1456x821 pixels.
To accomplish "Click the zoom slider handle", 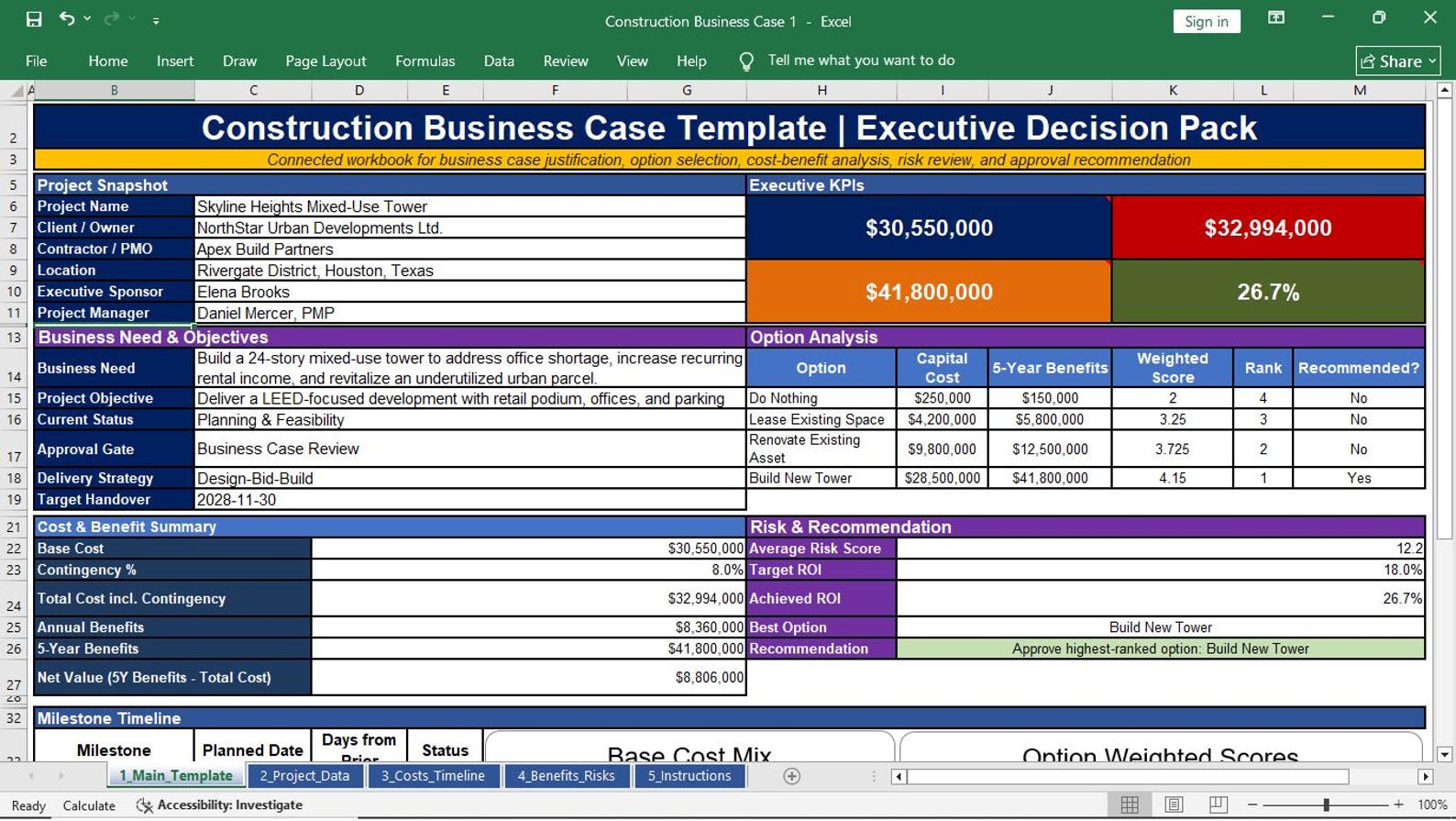I will pyautogui.click(x=1326, y=804).
